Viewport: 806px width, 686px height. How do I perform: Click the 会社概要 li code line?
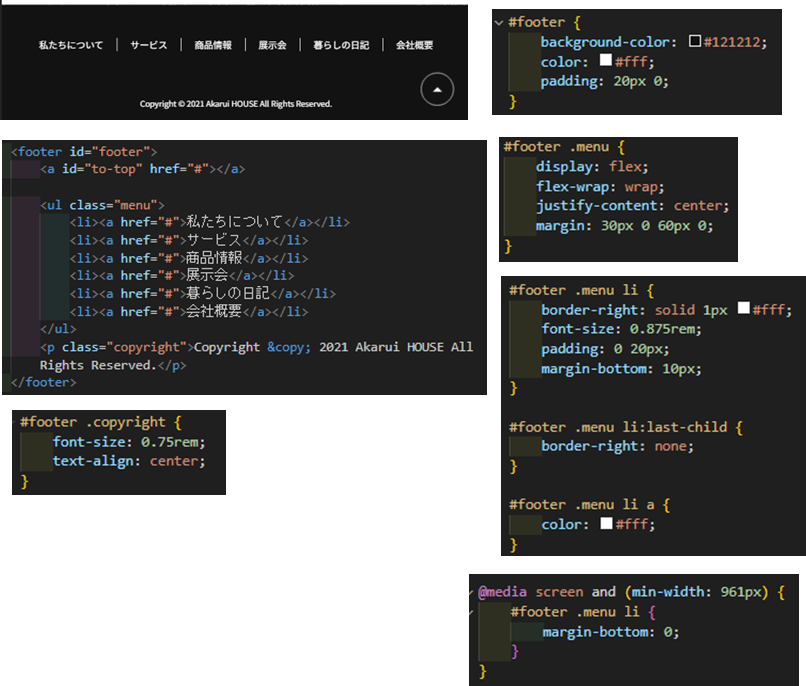click(x=189, y=311)
